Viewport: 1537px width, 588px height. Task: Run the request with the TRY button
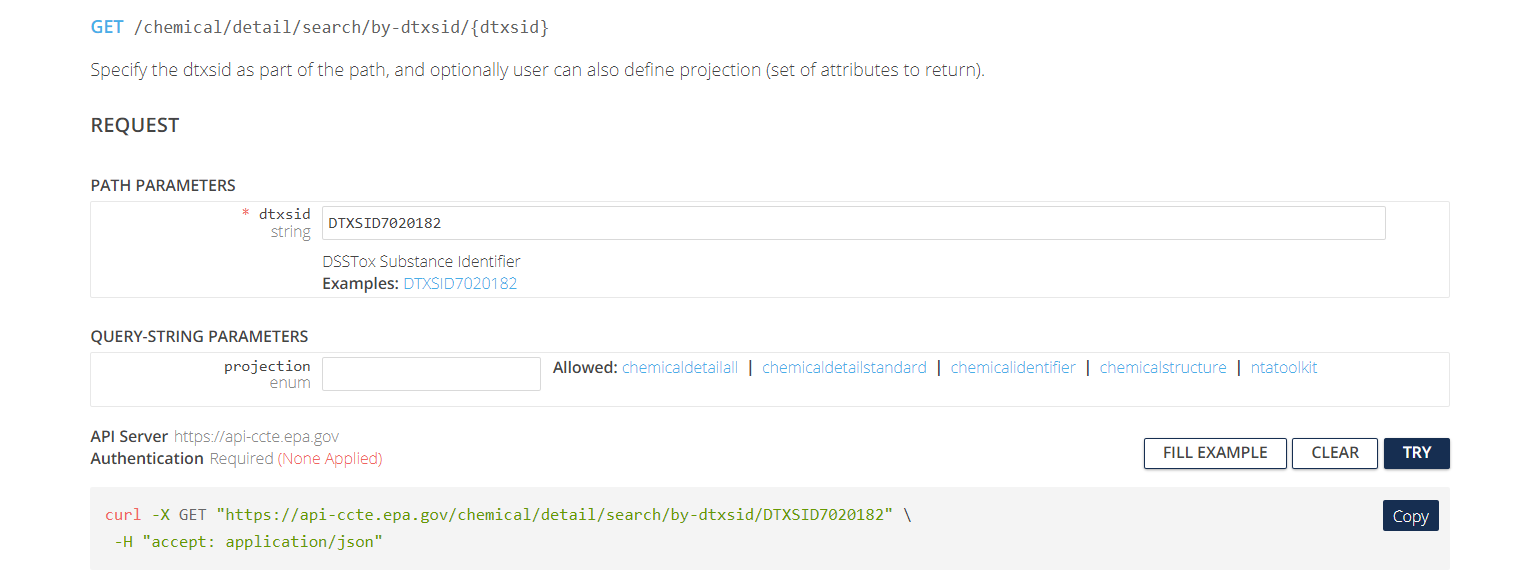click(1416, 453)
